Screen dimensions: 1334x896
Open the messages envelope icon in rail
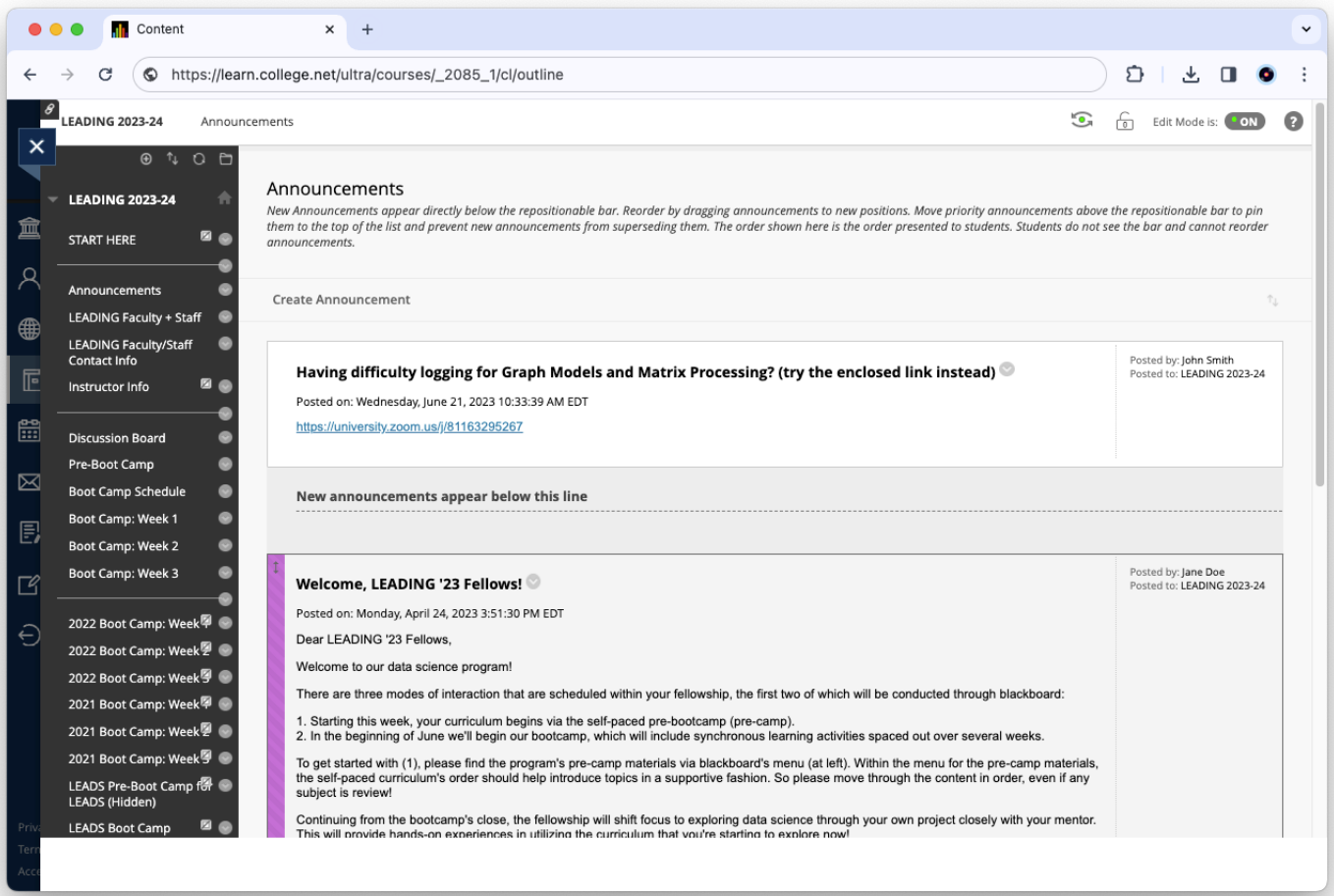click(x=29, y=481)
